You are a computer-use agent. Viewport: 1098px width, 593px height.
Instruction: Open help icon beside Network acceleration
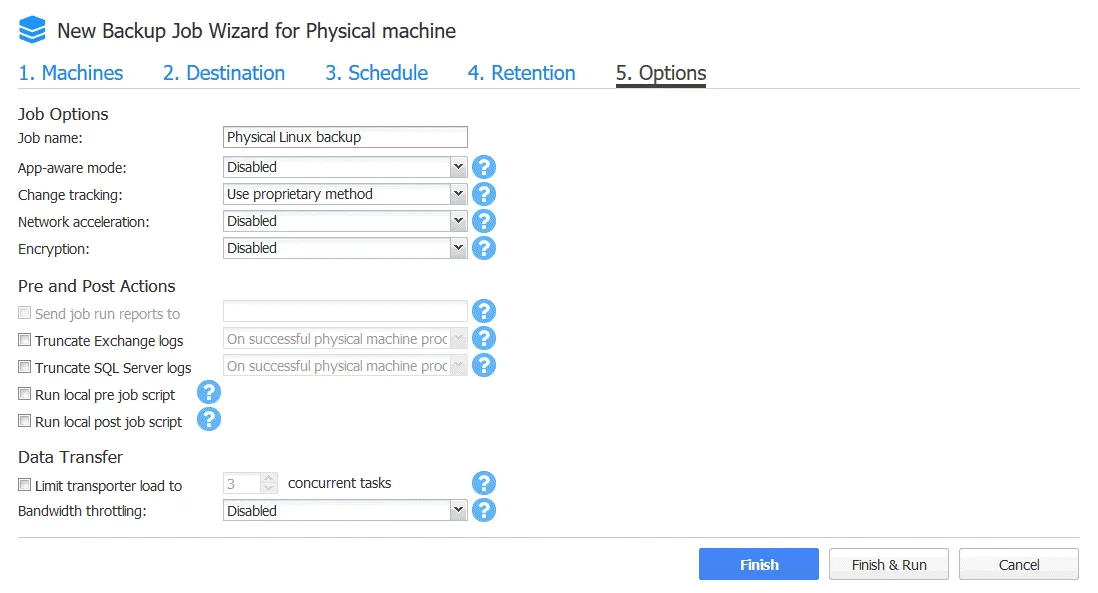tap(484, 221)
